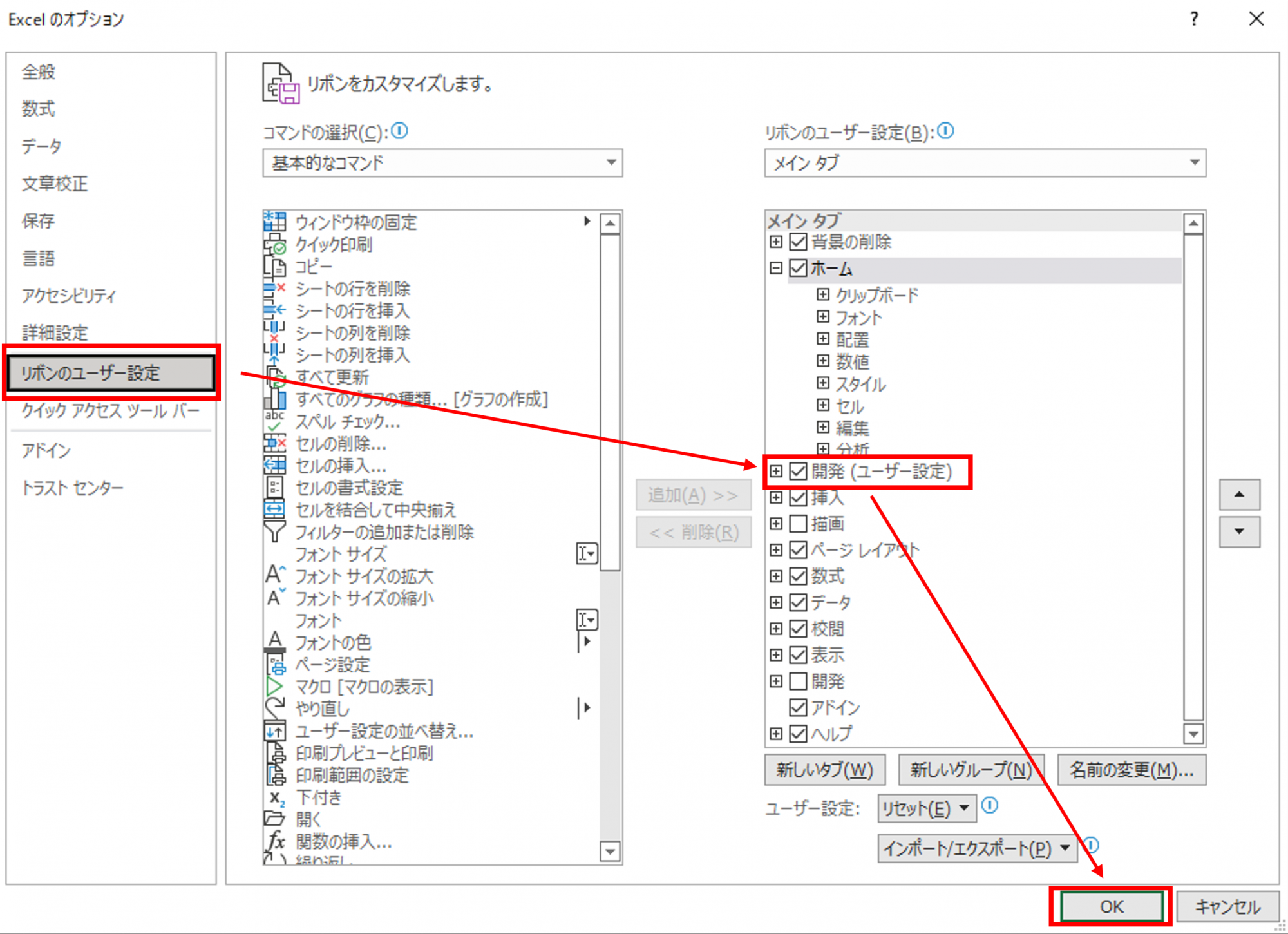Viewport: 1288px width, 934px height.
Task: Open クイック アクセス ツール バー category
Action: click(x=111, y=411)
